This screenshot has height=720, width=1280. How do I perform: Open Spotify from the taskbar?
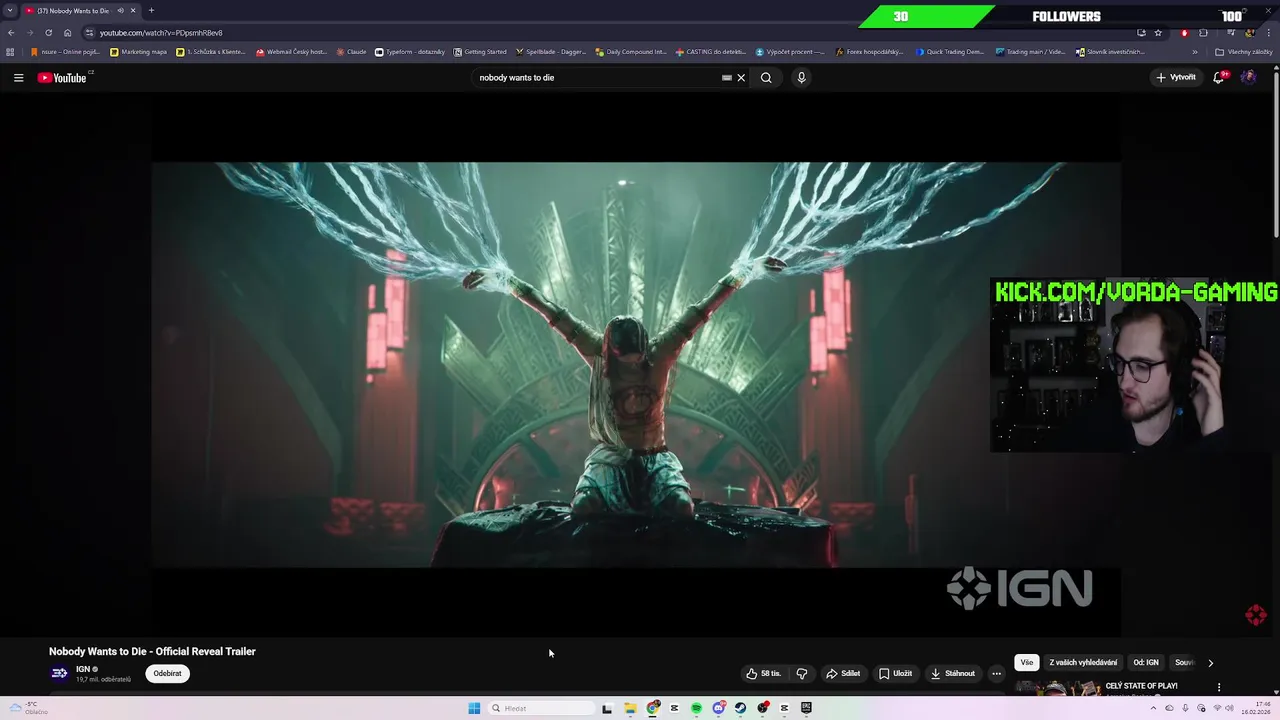(696, 708)
